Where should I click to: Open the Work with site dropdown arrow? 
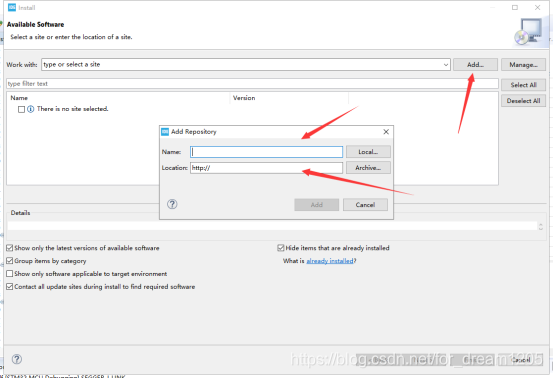tap(446, 65)
